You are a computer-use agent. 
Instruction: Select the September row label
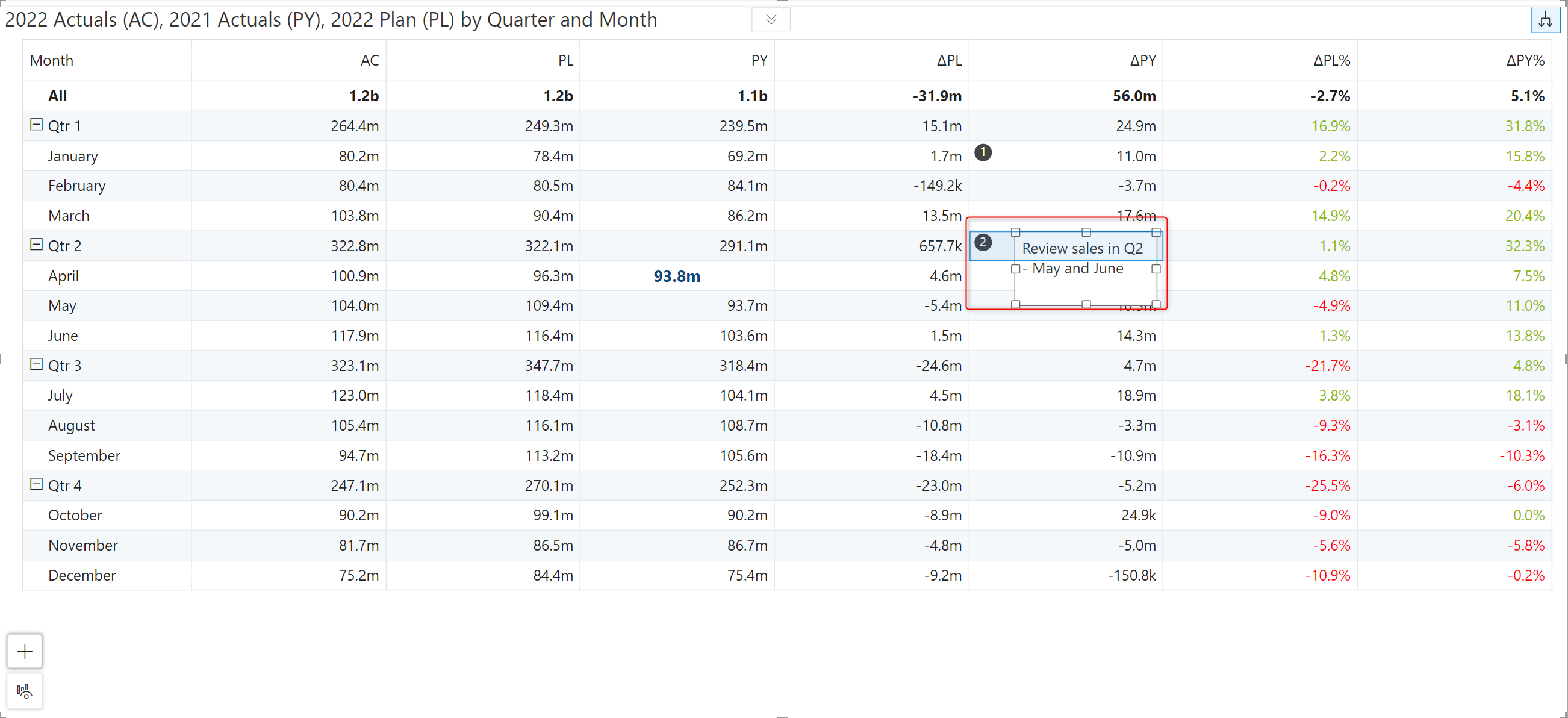click(x=84, y=455)
